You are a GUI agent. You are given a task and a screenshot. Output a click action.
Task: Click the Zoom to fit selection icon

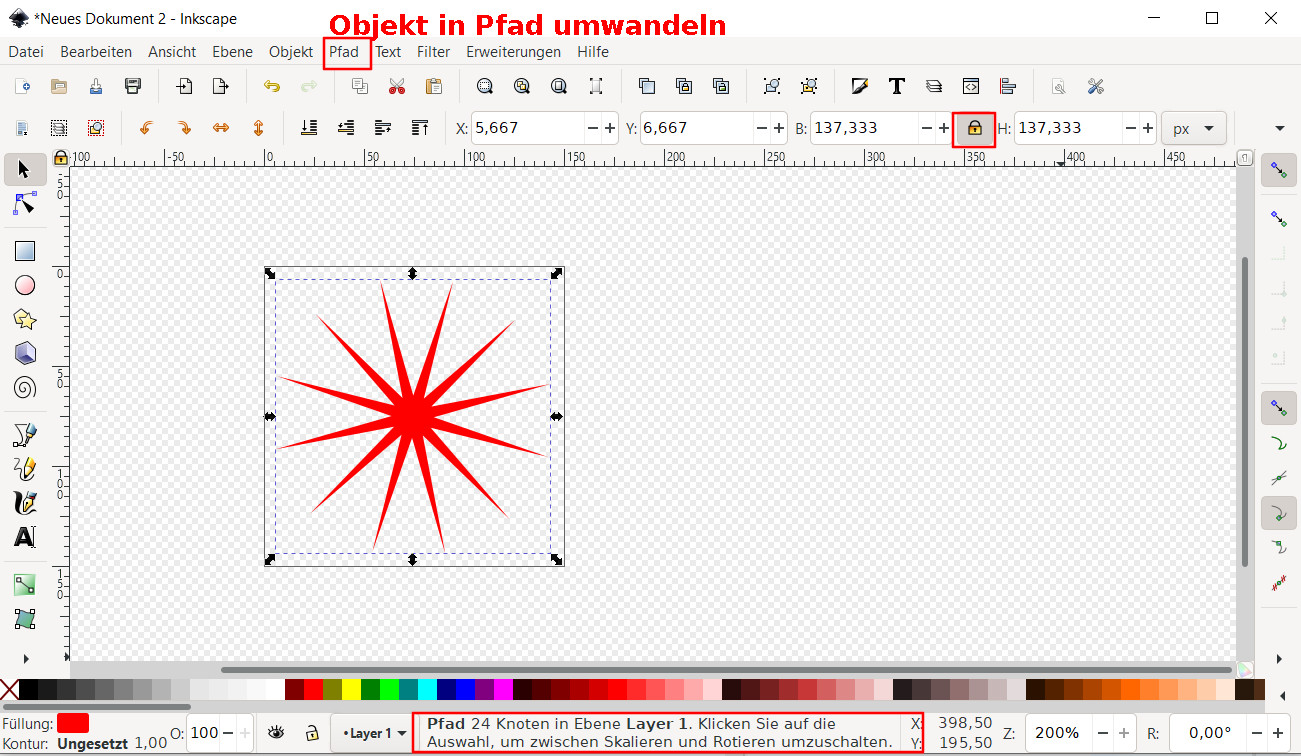pyautogui.click(x=485, y=86)
